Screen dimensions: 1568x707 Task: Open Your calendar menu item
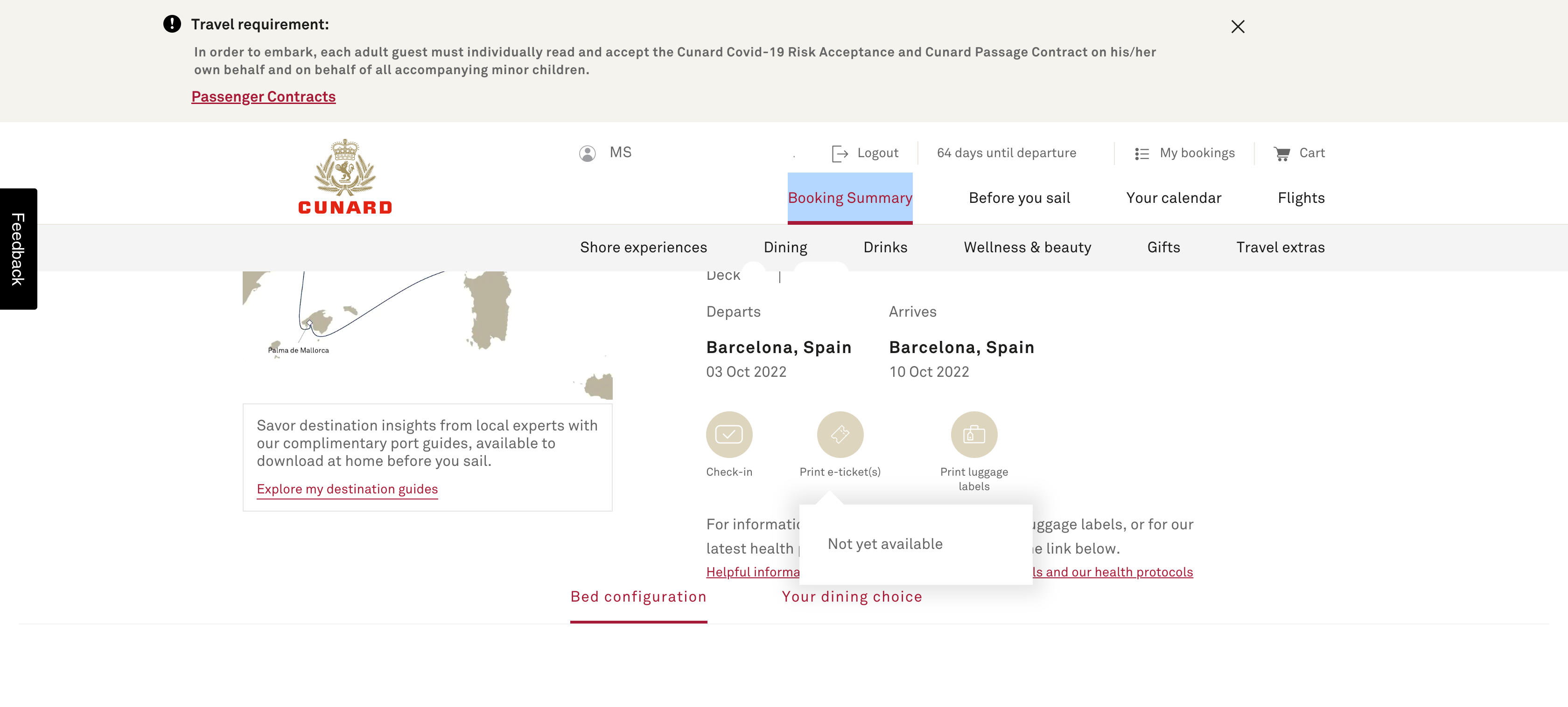pos(1173,198)
